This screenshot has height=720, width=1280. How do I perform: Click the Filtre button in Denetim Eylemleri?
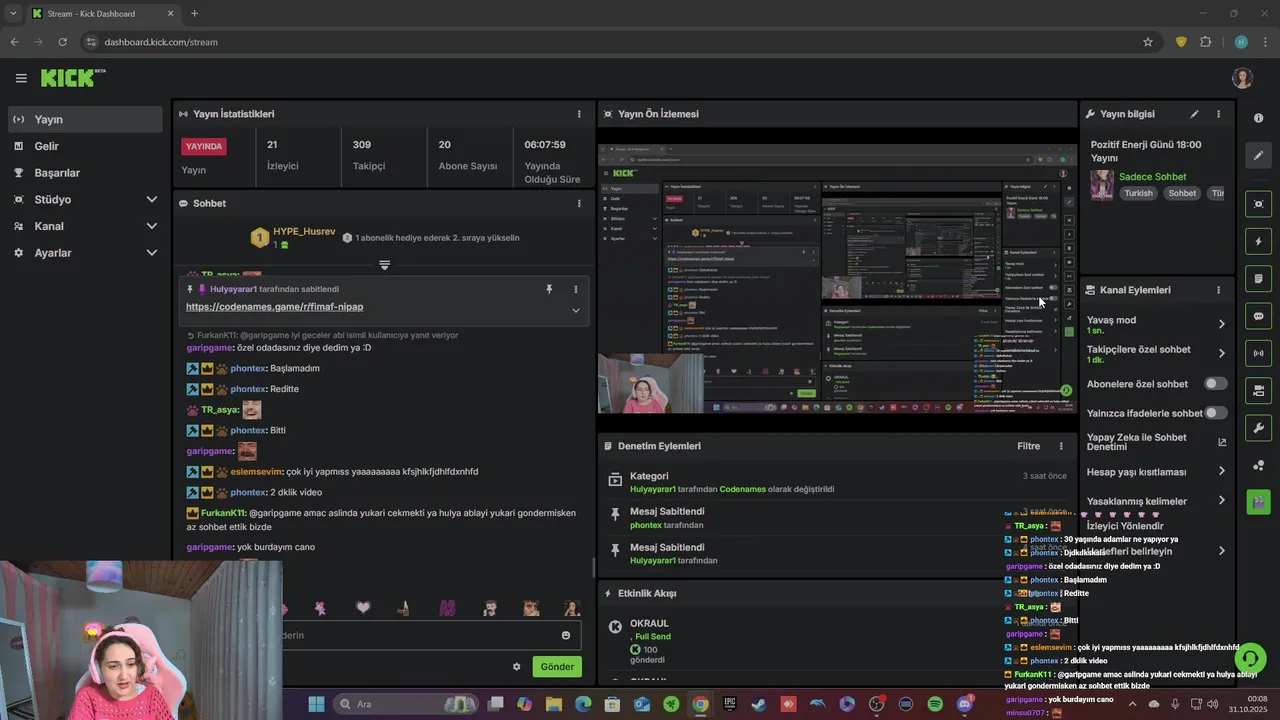(x=1028, y=446)
